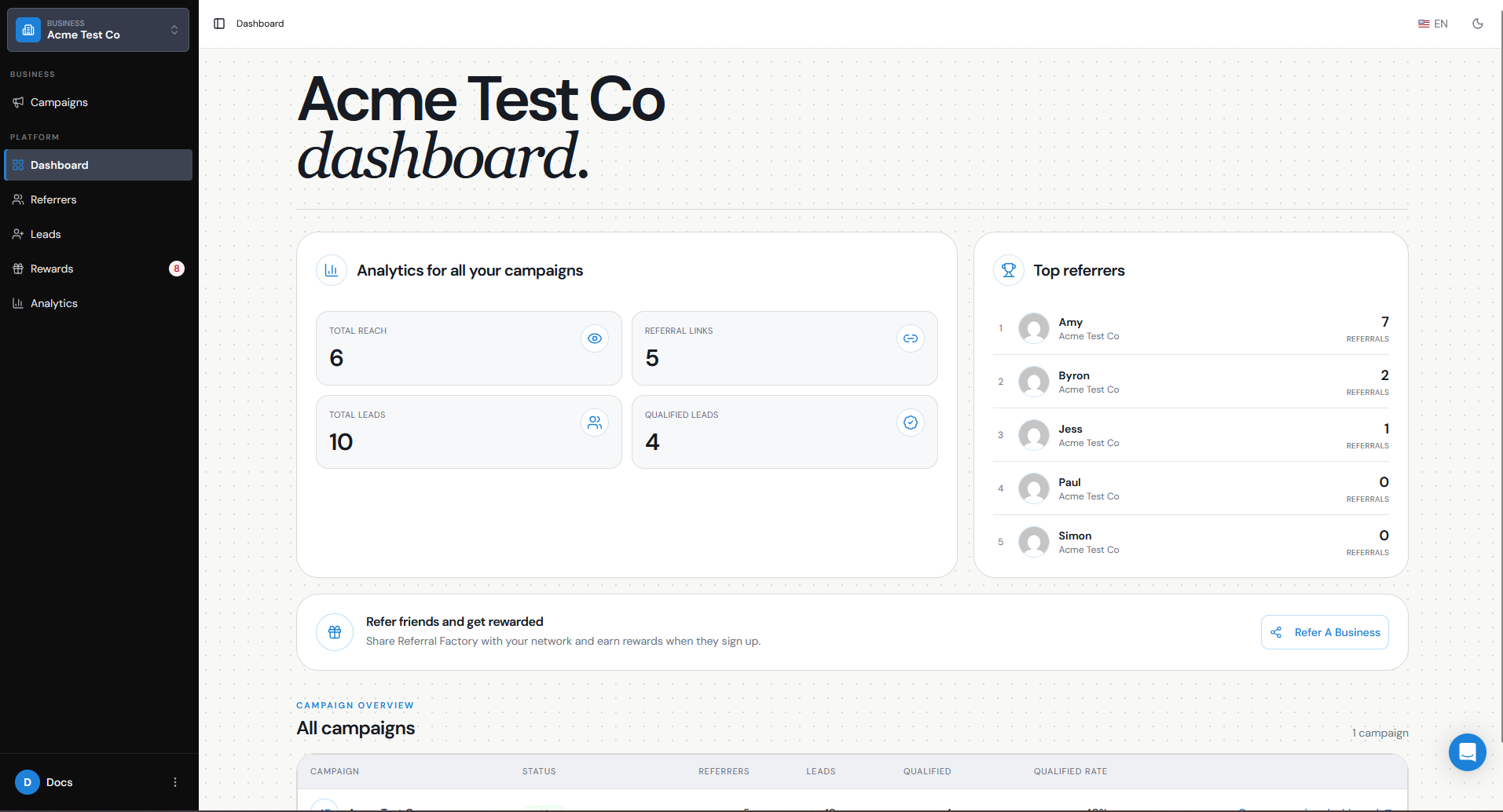Click the Qualified Rate column header

click(1070, 771)
